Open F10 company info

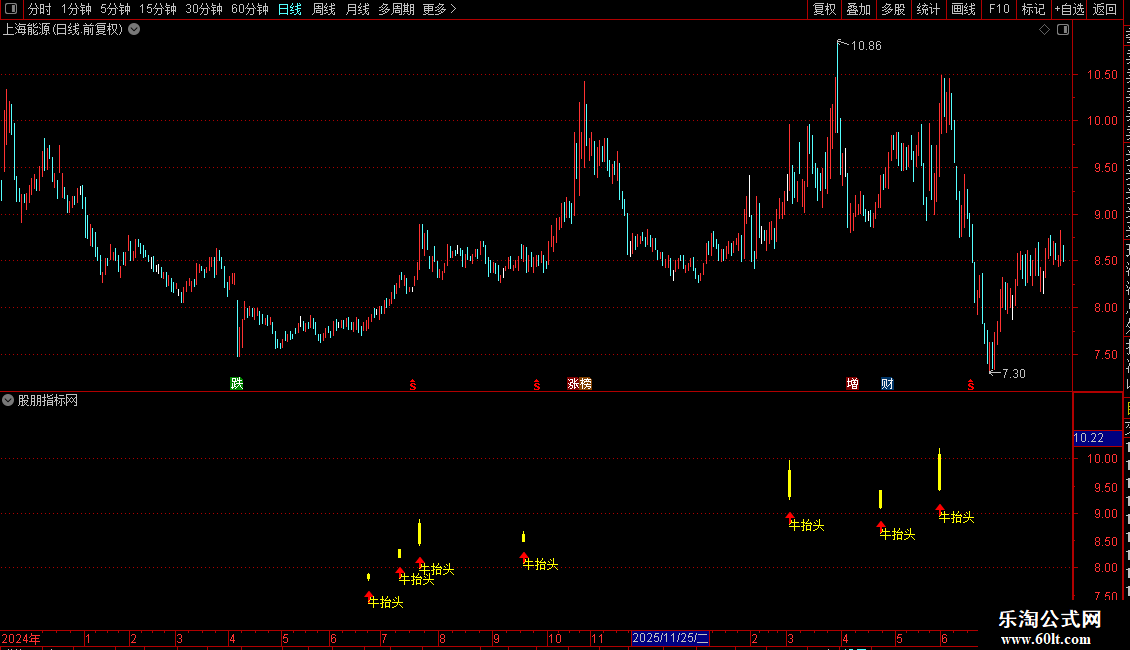(x=999, y=9)
